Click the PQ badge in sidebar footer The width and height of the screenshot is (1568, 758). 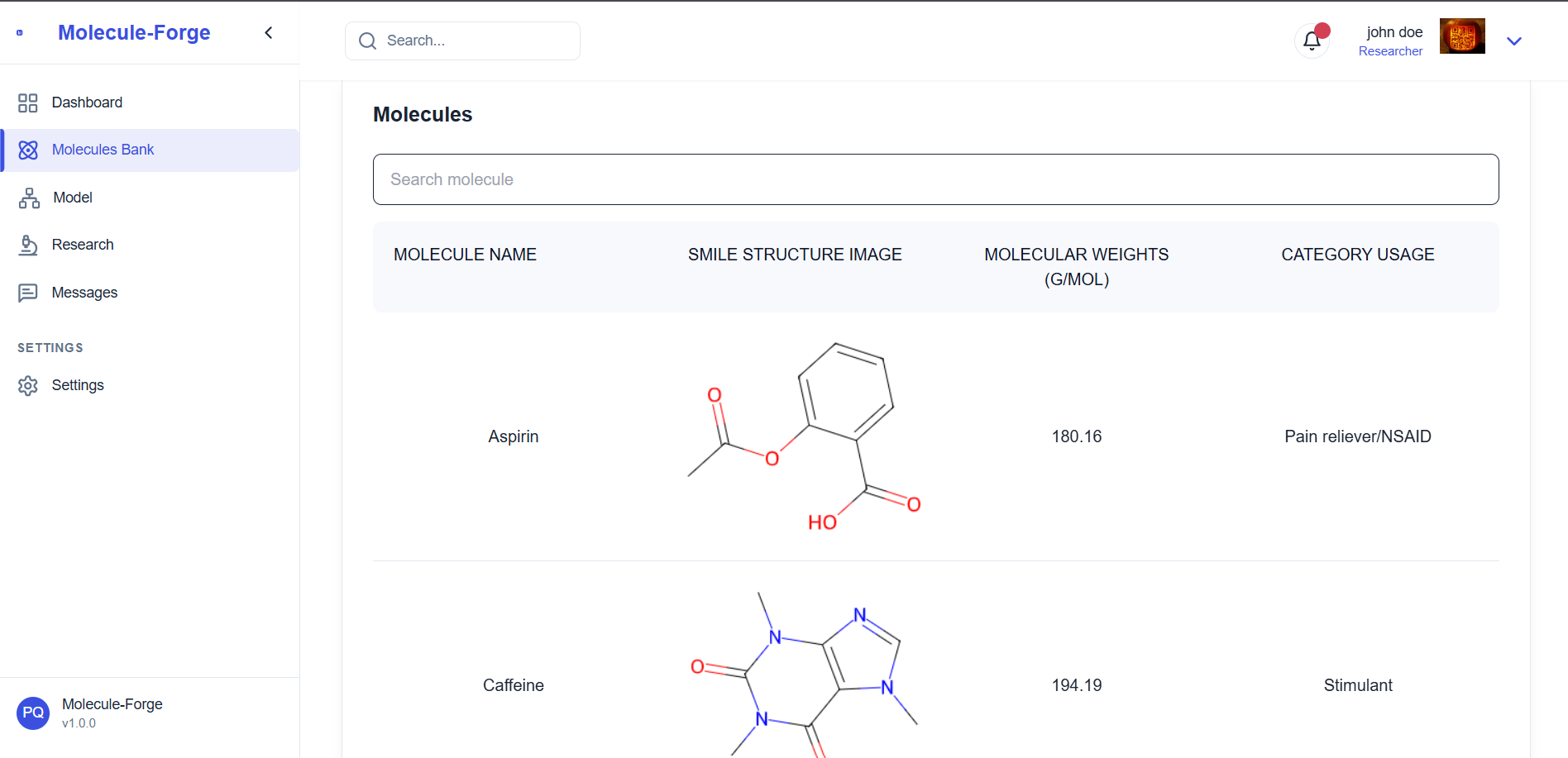click(33, 713)
